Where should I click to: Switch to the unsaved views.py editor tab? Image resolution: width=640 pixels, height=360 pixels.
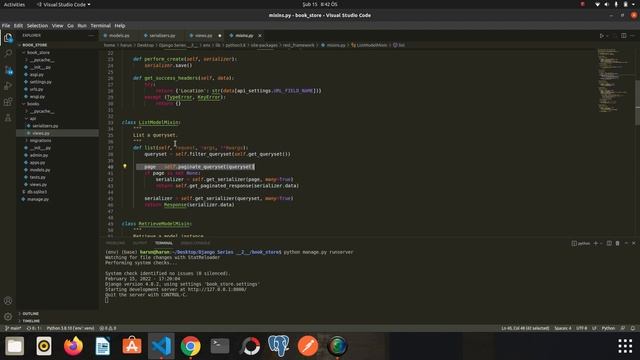pyautogui.click(x=203, y=36)
